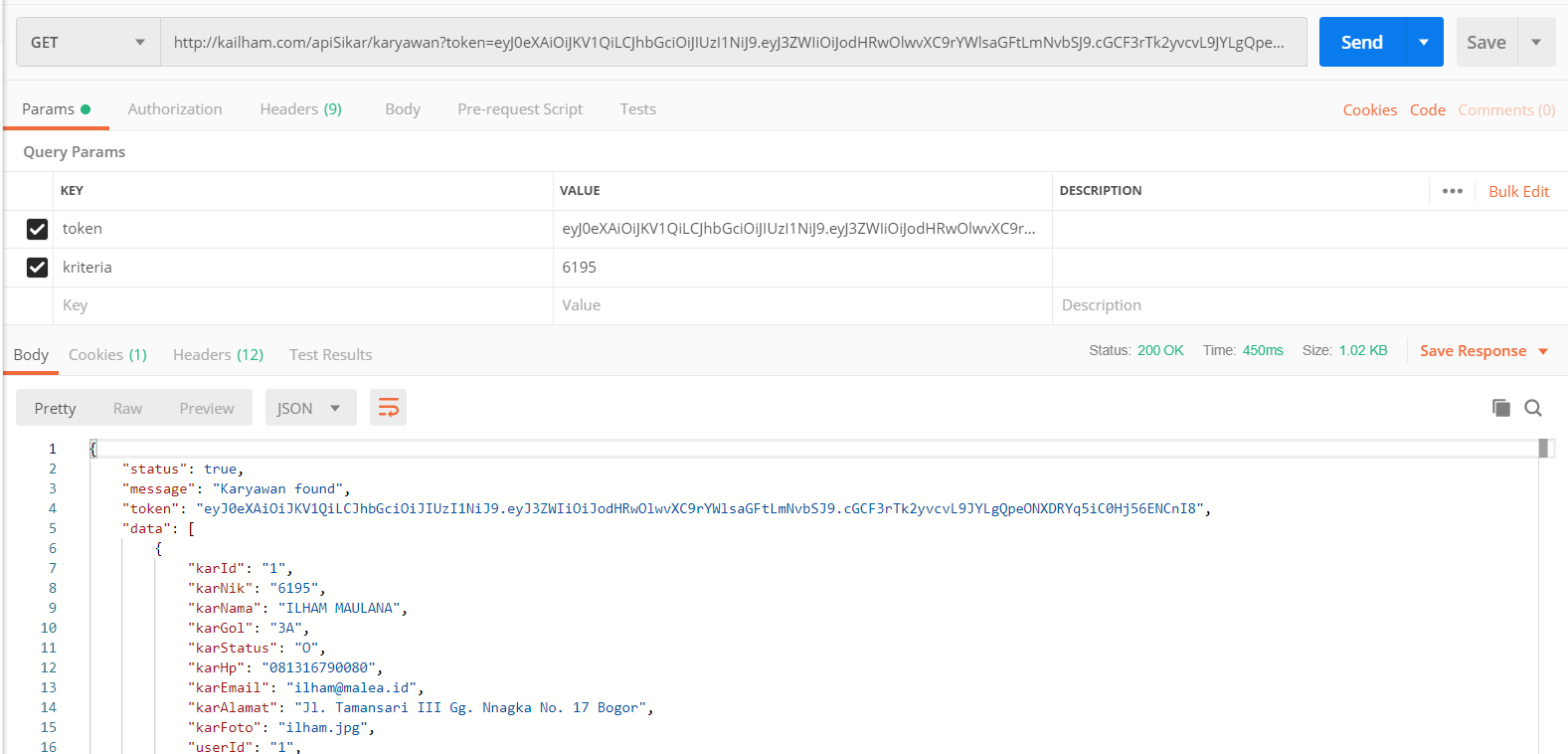Switch to Pretty view
This screenshot has width=1568, height=754.
click(55, 408)
